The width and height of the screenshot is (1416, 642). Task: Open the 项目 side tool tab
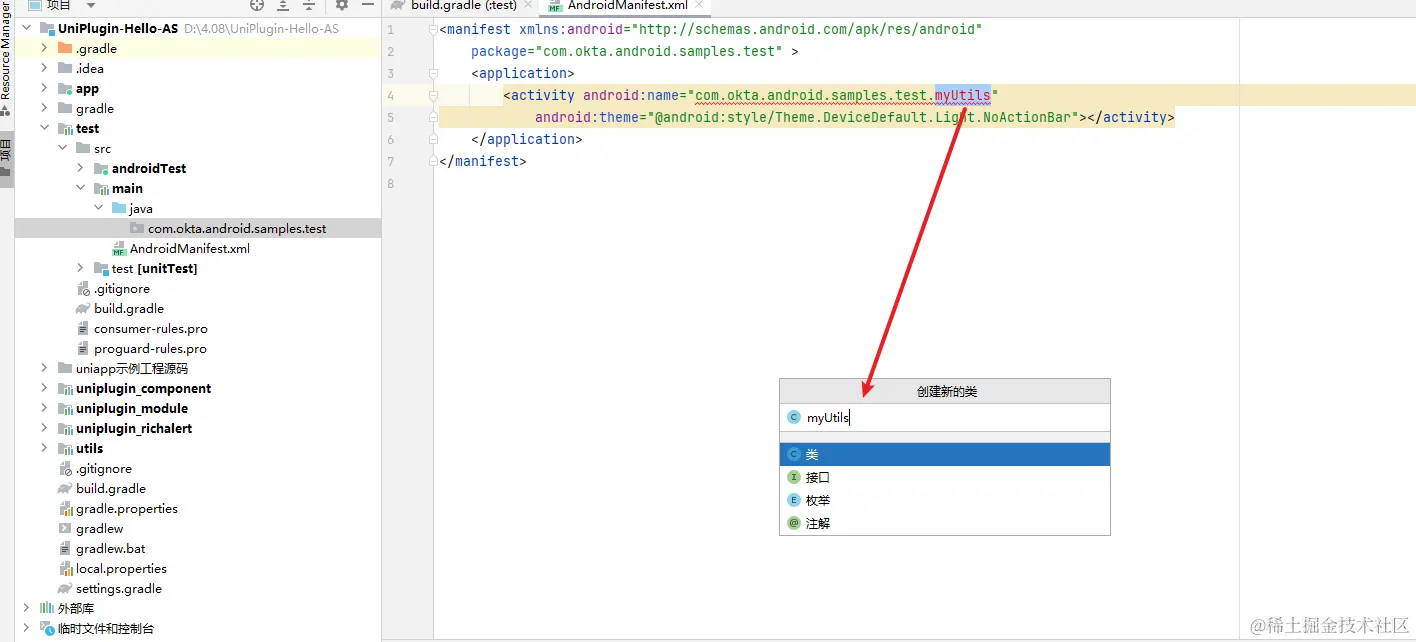coord(6,160)
